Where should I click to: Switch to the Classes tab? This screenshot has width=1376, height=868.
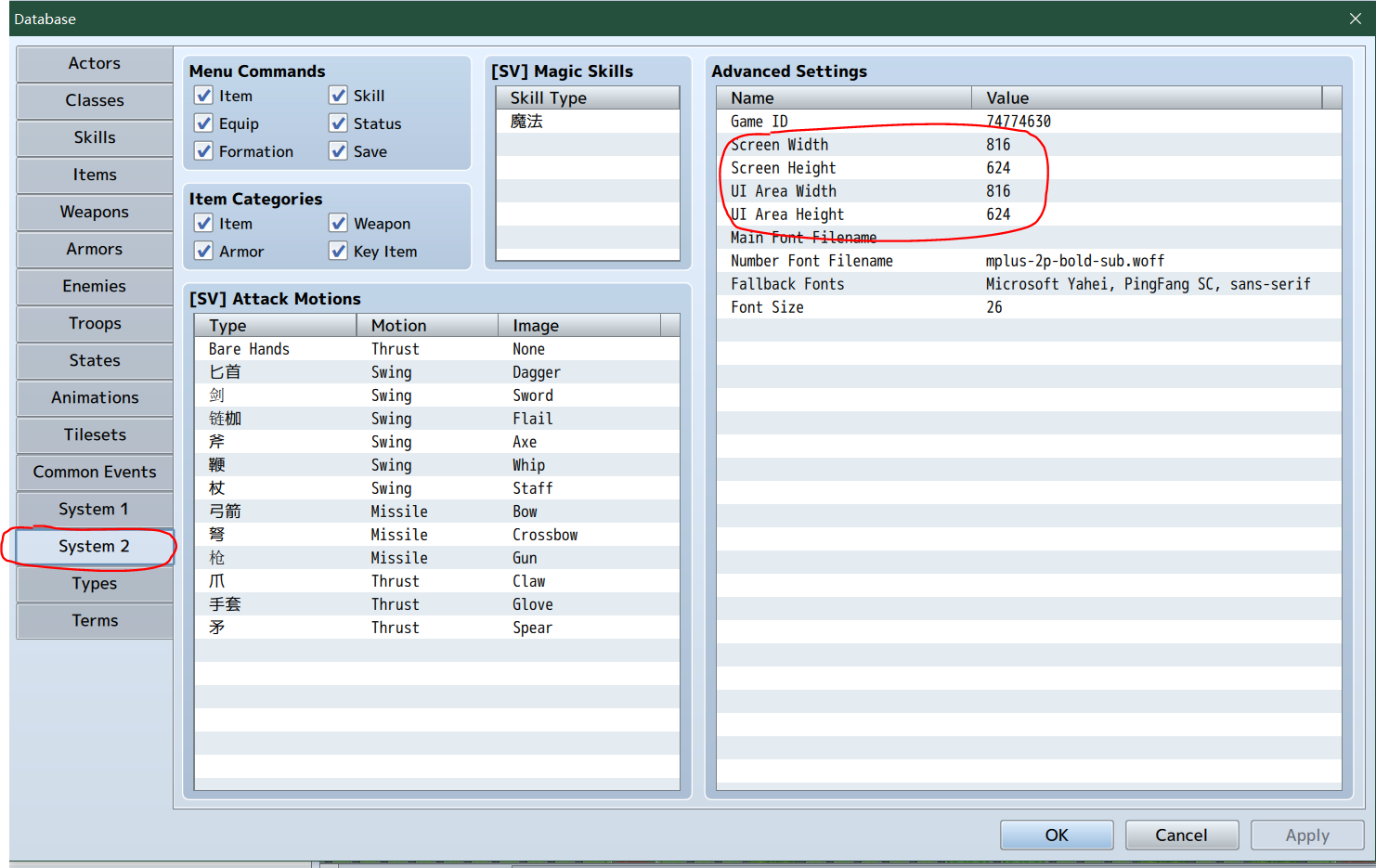95,100
